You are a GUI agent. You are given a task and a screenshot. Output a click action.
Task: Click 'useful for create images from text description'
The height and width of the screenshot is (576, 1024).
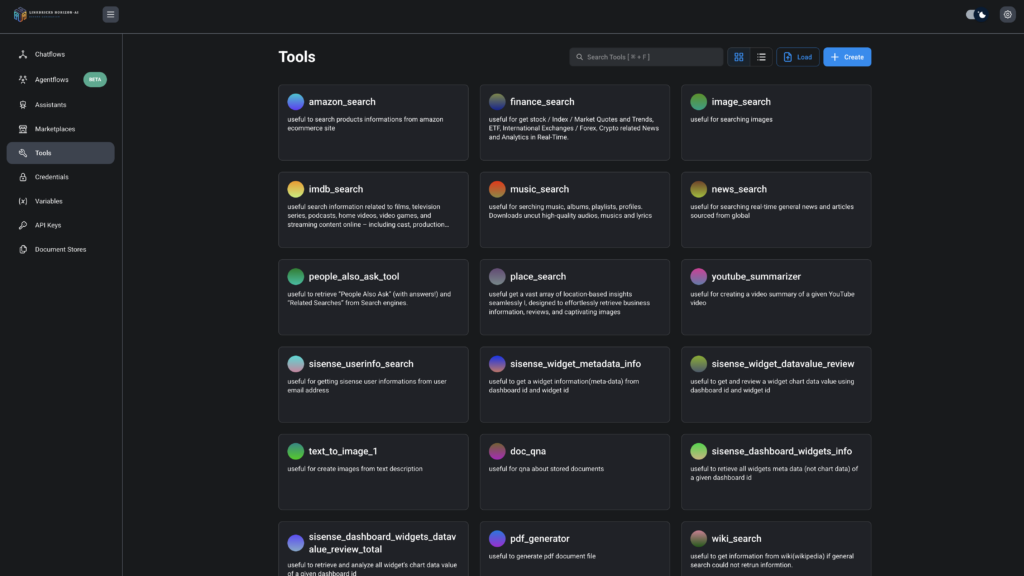point(355,469)
